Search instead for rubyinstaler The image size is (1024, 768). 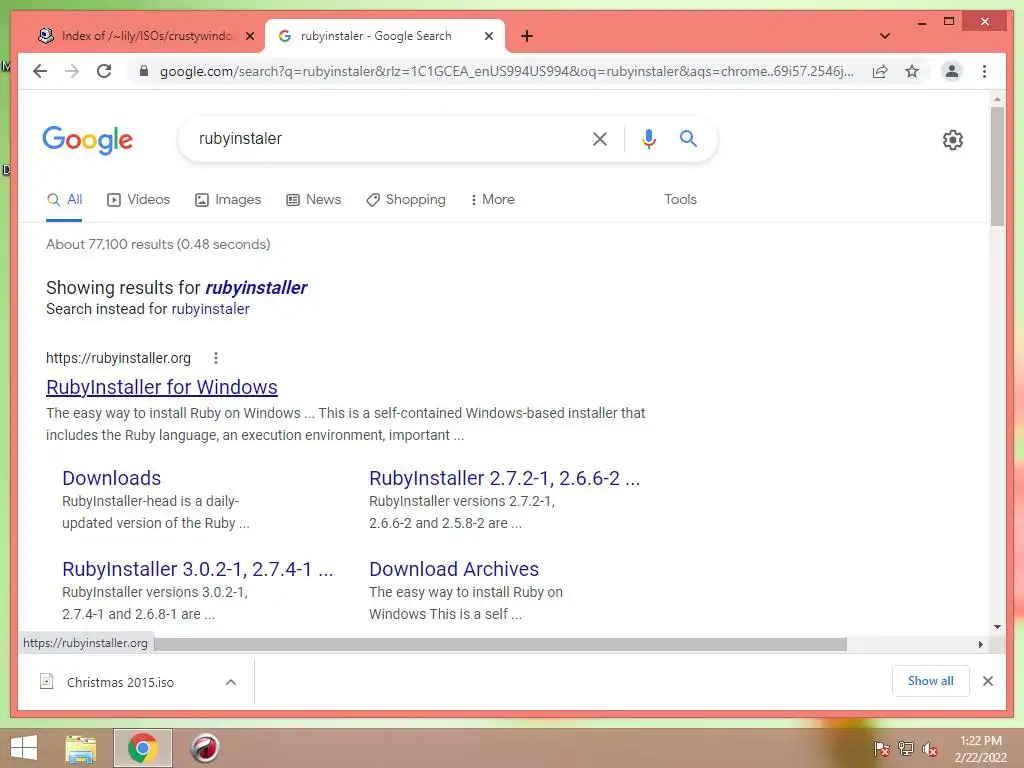pyautogui.click(x=210, y=309)
